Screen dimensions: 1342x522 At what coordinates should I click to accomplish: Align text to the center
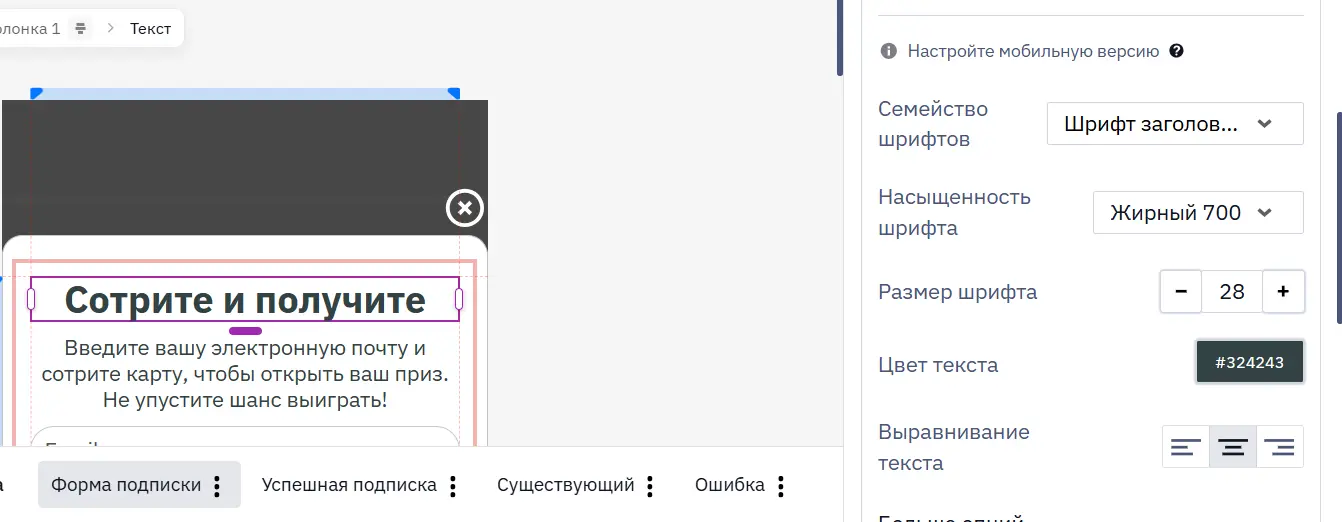[x=1233, y=447]
